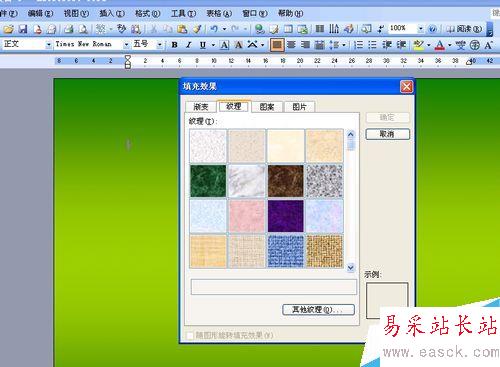Open the font size dropdown showing 五号
Screen dimensions: 500x367
(x=160, y=44)
